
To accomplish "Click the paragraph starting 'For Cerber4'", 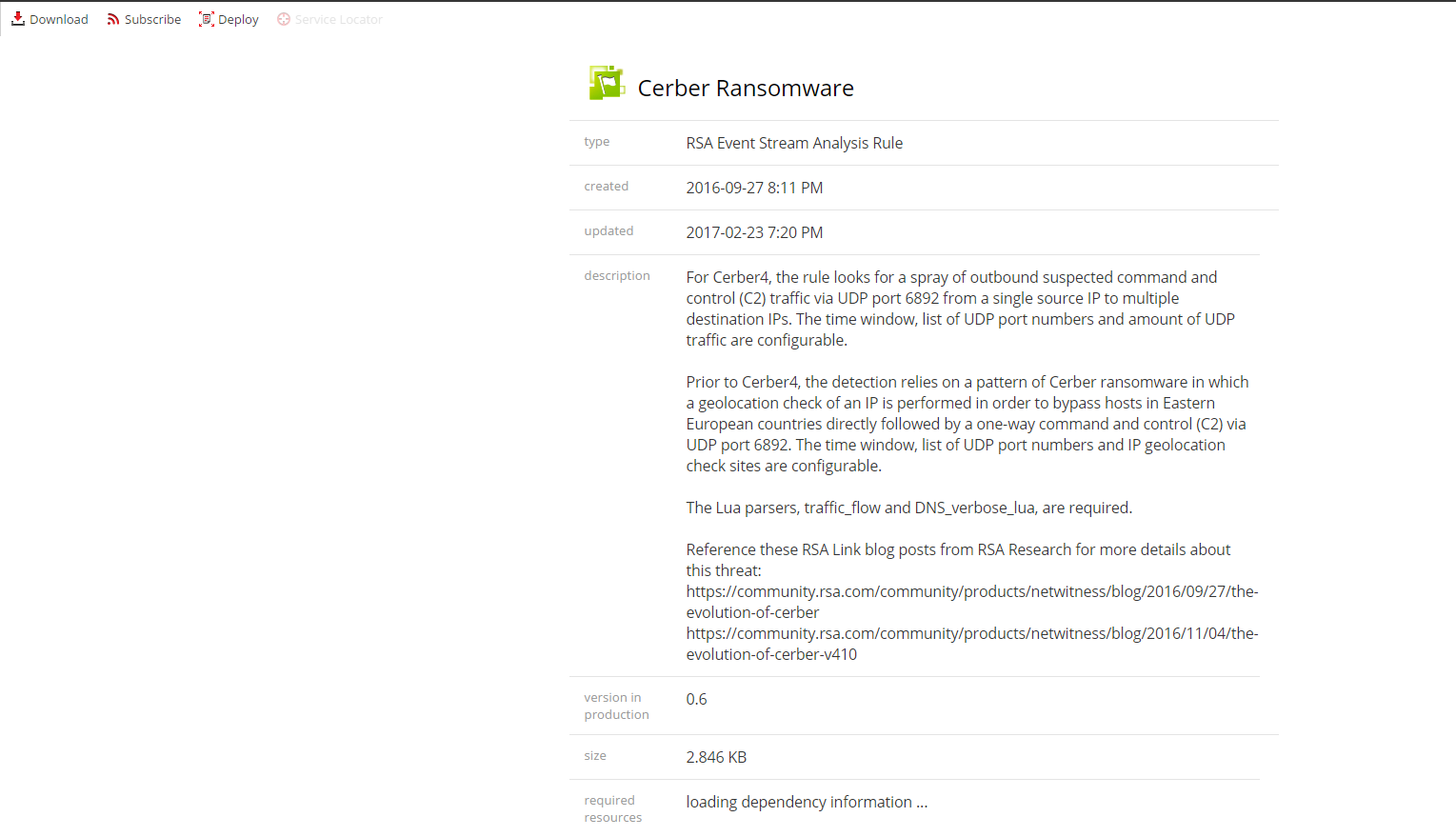I will pos(961,309).
